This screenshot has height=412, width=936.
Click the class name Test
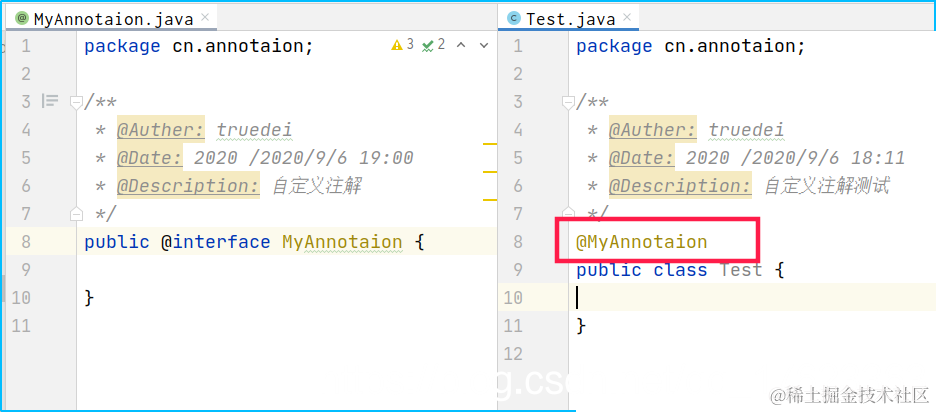[x=741, y=270]
